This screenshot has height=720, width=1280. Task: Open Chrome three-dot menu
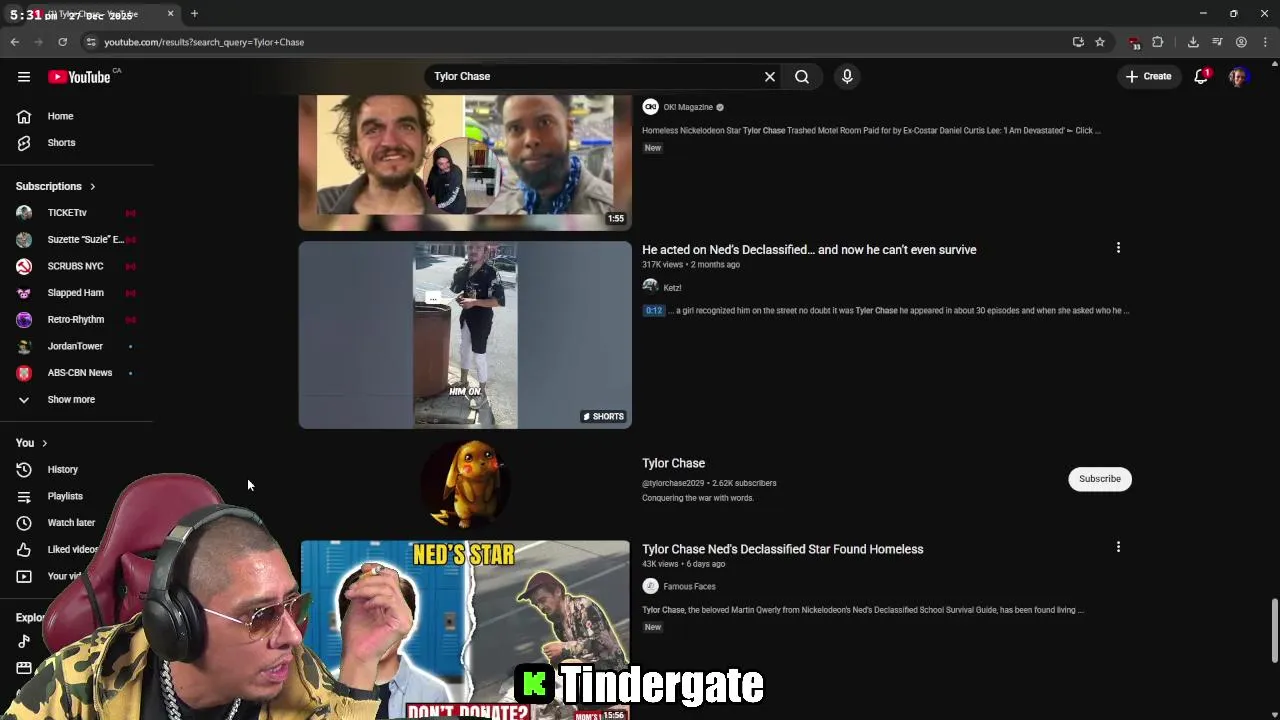[1265, 42]
